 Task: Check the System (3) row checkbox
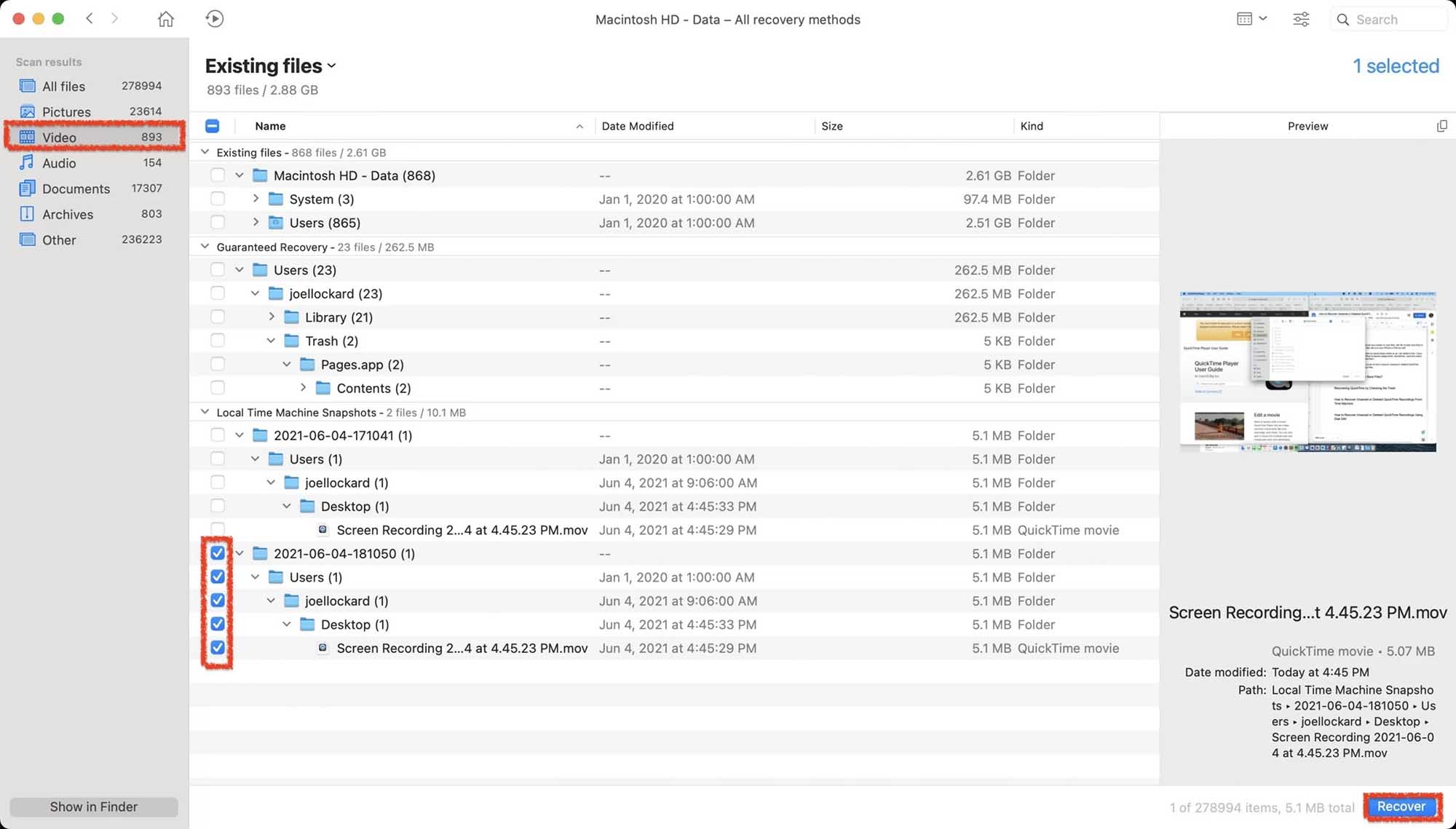[x=217, y=198]
